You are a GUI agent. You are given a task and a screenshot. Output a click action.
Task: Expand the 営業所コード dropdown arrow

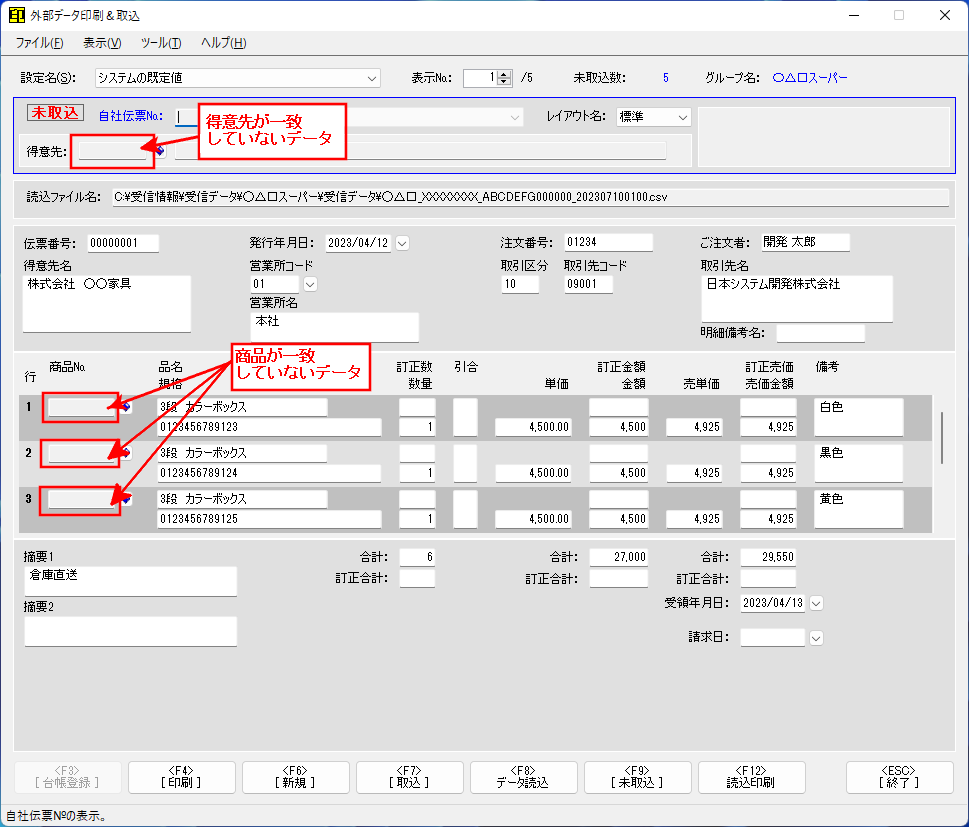(x=310, y=284)
